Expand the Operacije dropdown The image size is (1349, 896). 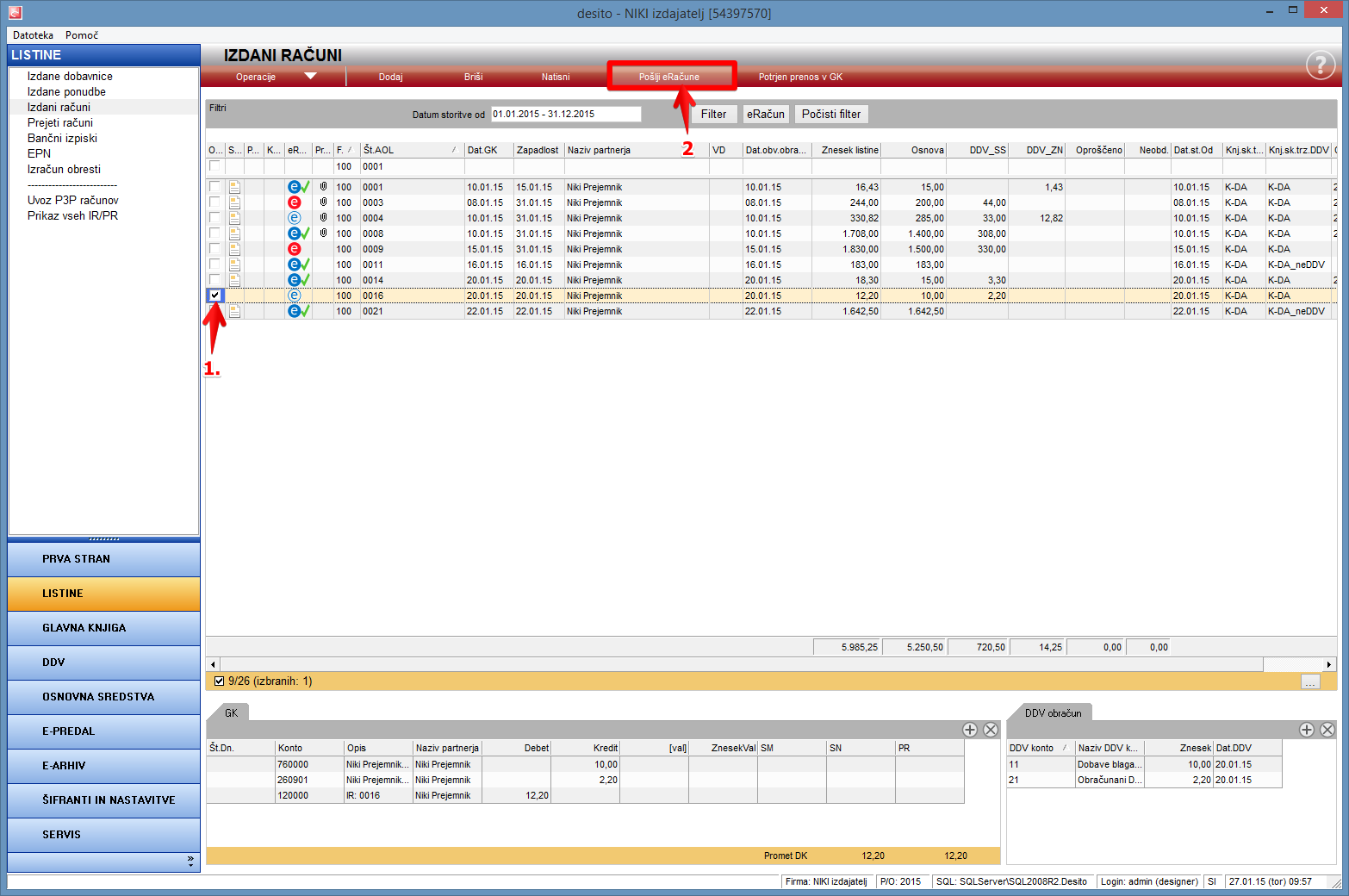[x=310, y=77]
